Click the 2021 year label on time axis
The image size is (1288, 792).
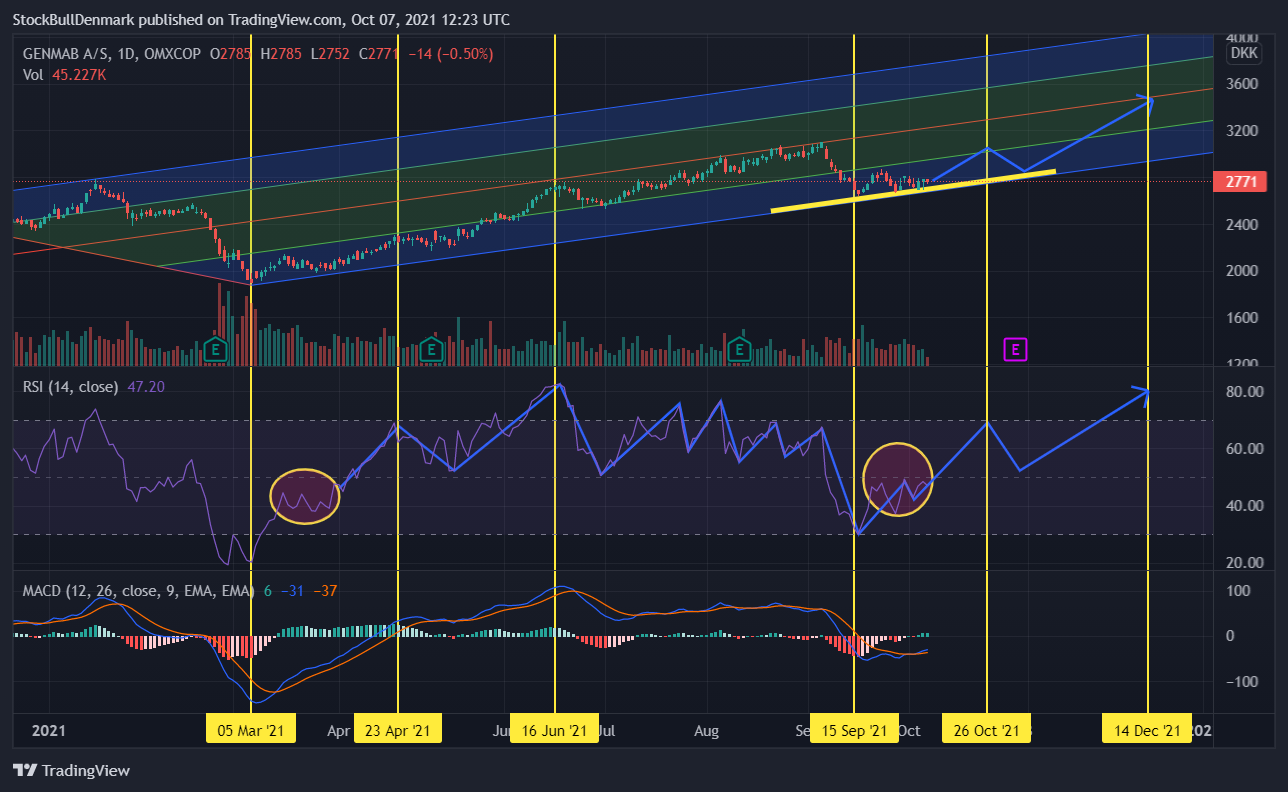pyautogui.click(x=48, y=731)
